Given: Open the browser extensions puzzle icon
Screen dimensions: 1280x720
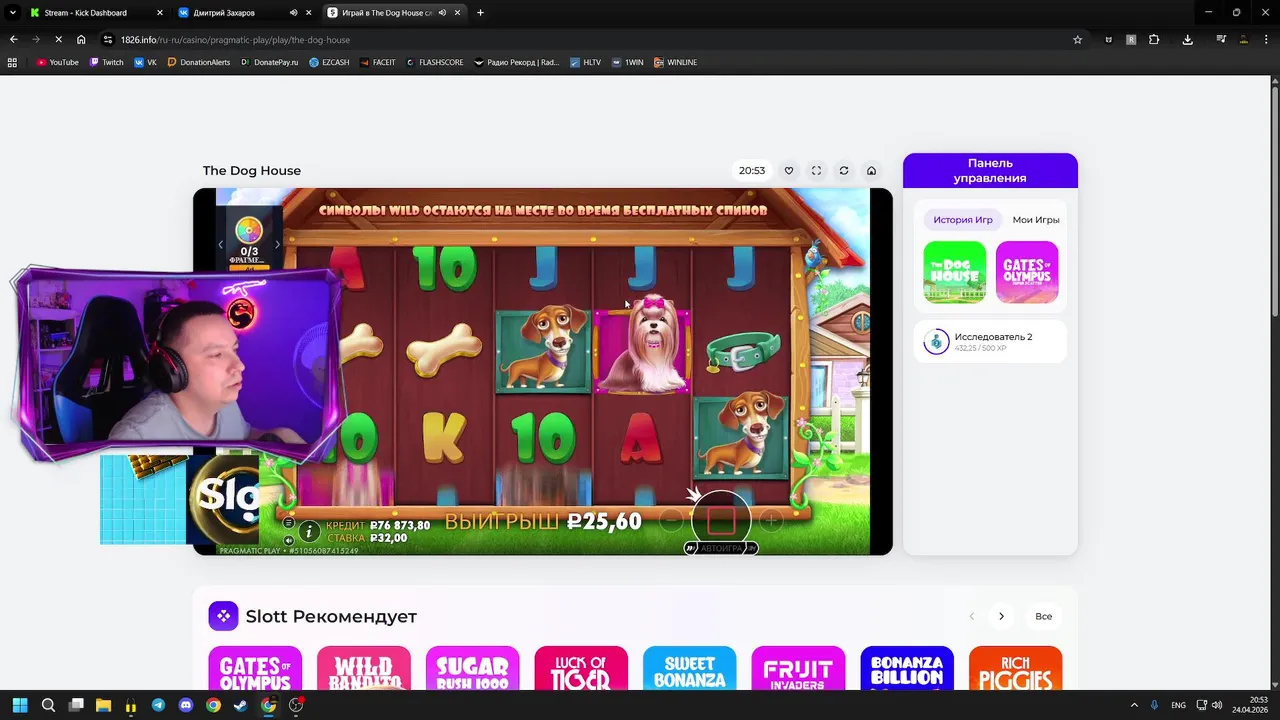Looking at the screenshot, I should tap(1154, 40).
